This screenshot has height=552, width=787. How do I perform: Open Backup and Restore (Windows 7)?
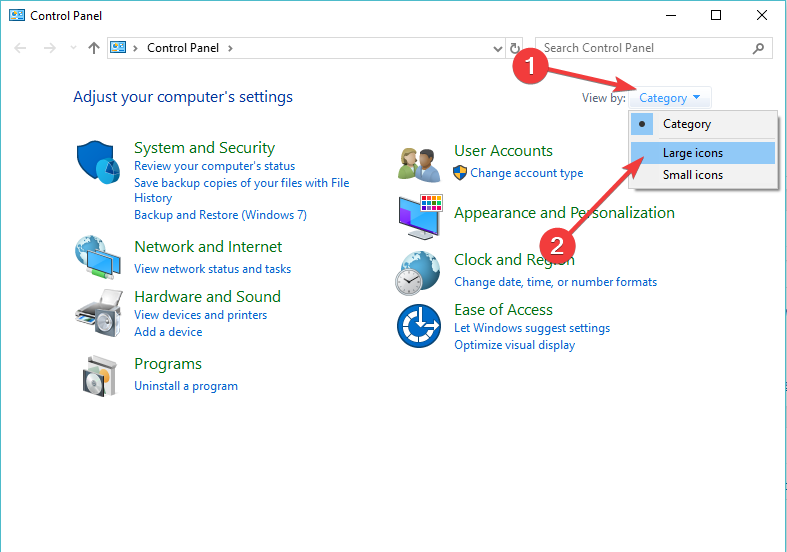pyautogui.click(x=220, y=215)
